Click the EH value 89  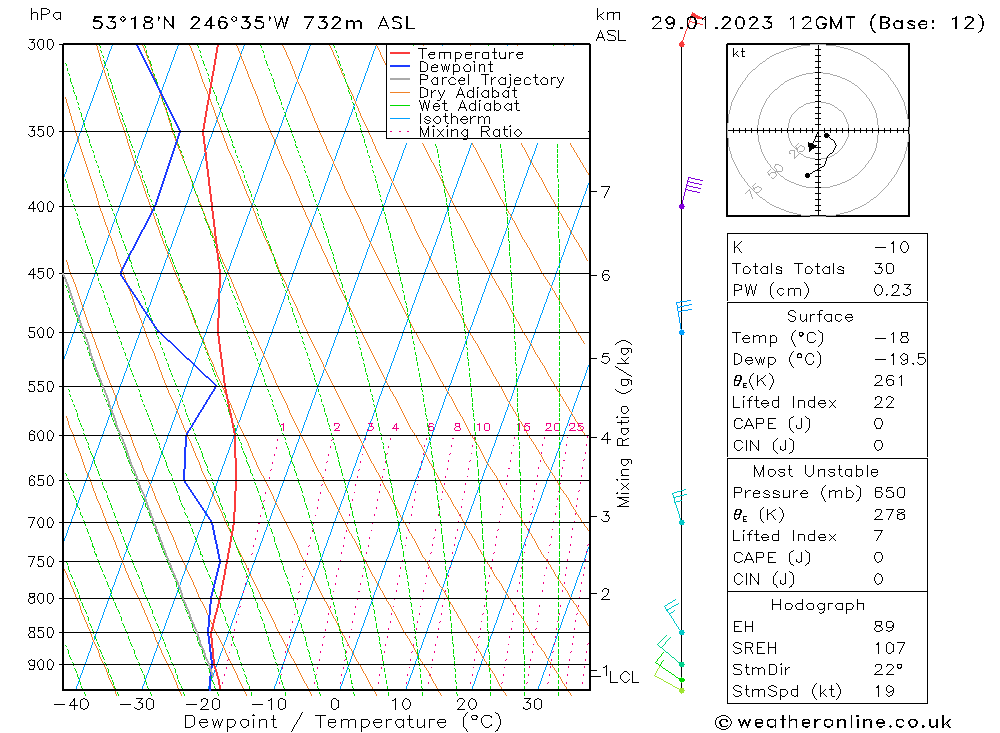point(884,627)
